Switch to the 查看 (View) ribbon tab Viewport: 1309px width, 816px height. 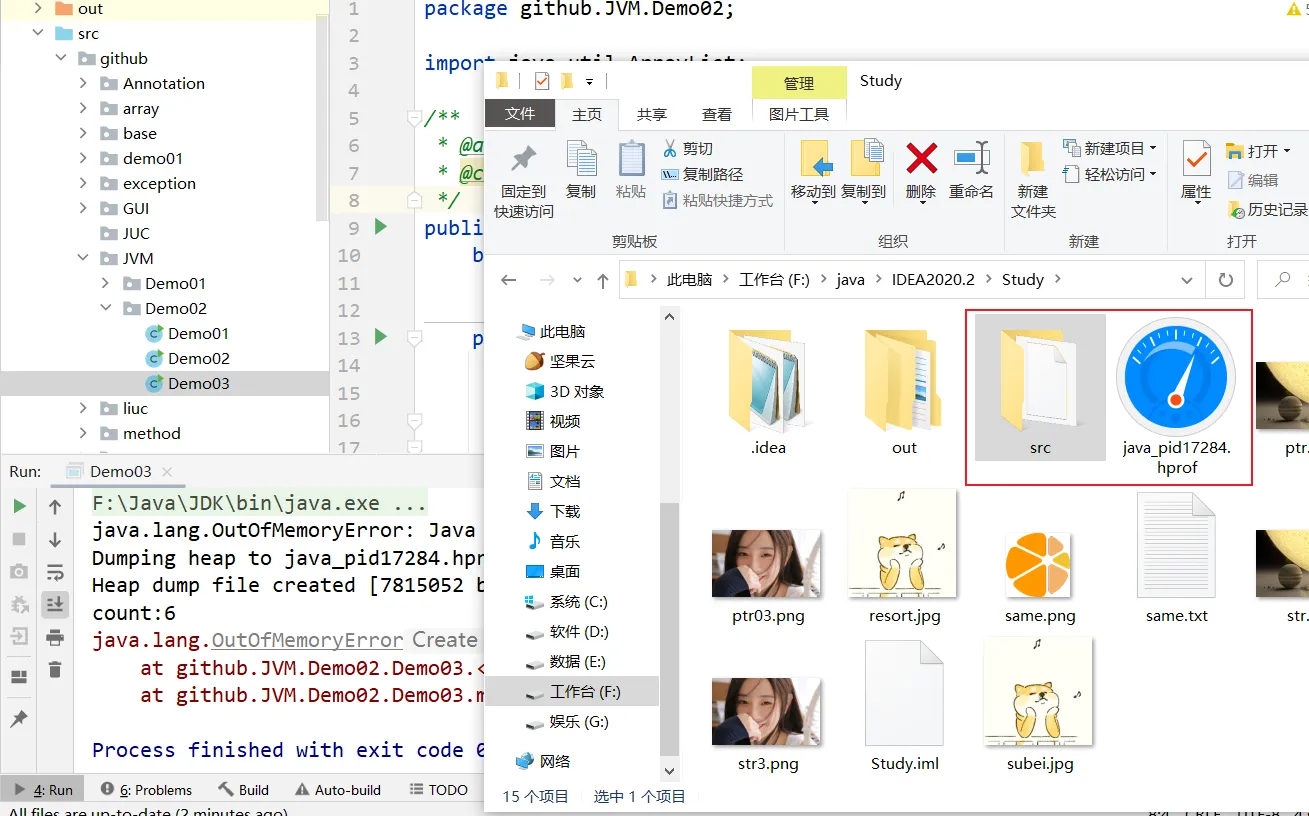(x=716, y=115)
